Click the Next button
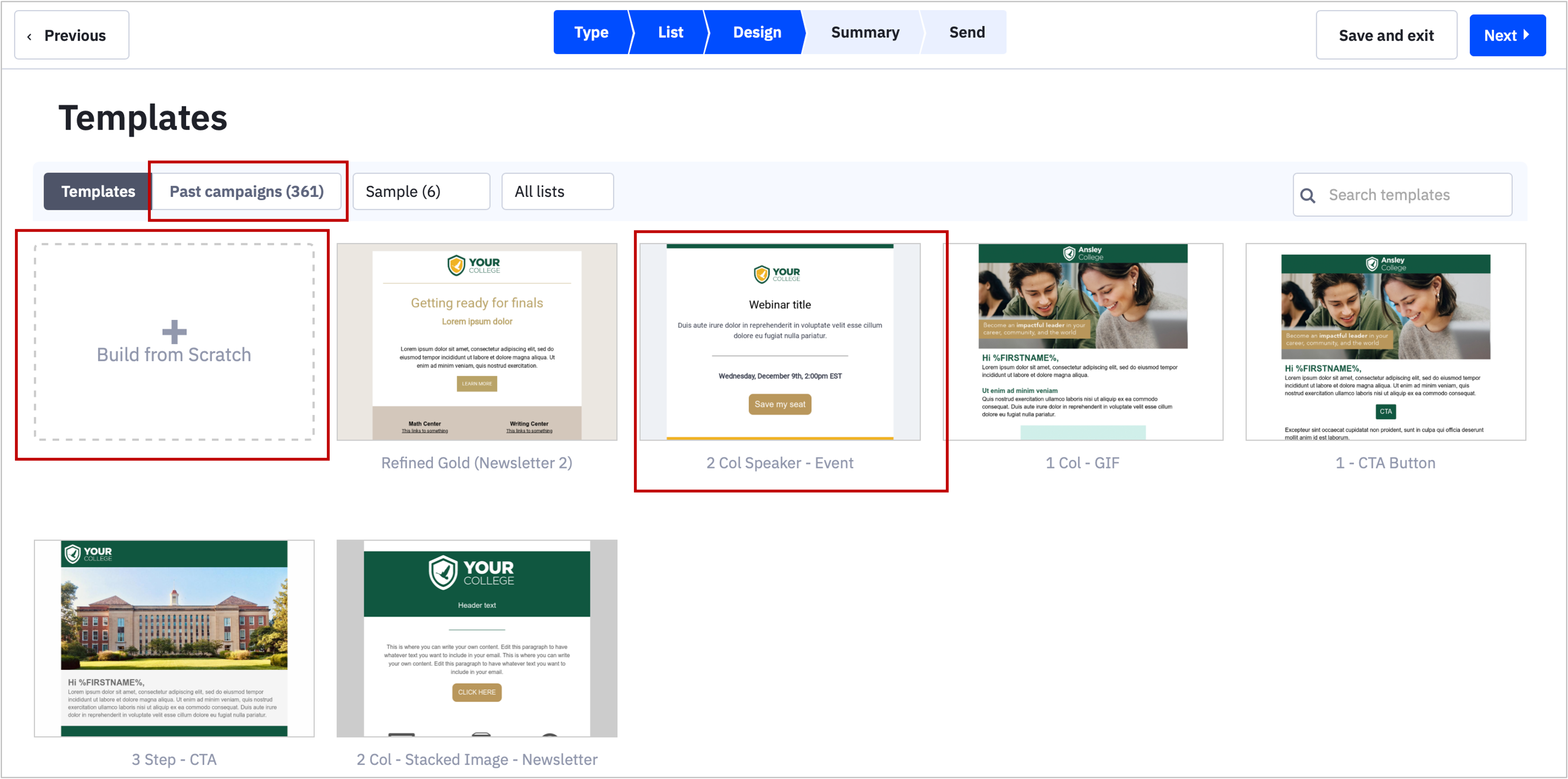The width and height of the screenshot is (1568, 779). click(x=1507, y=35)
